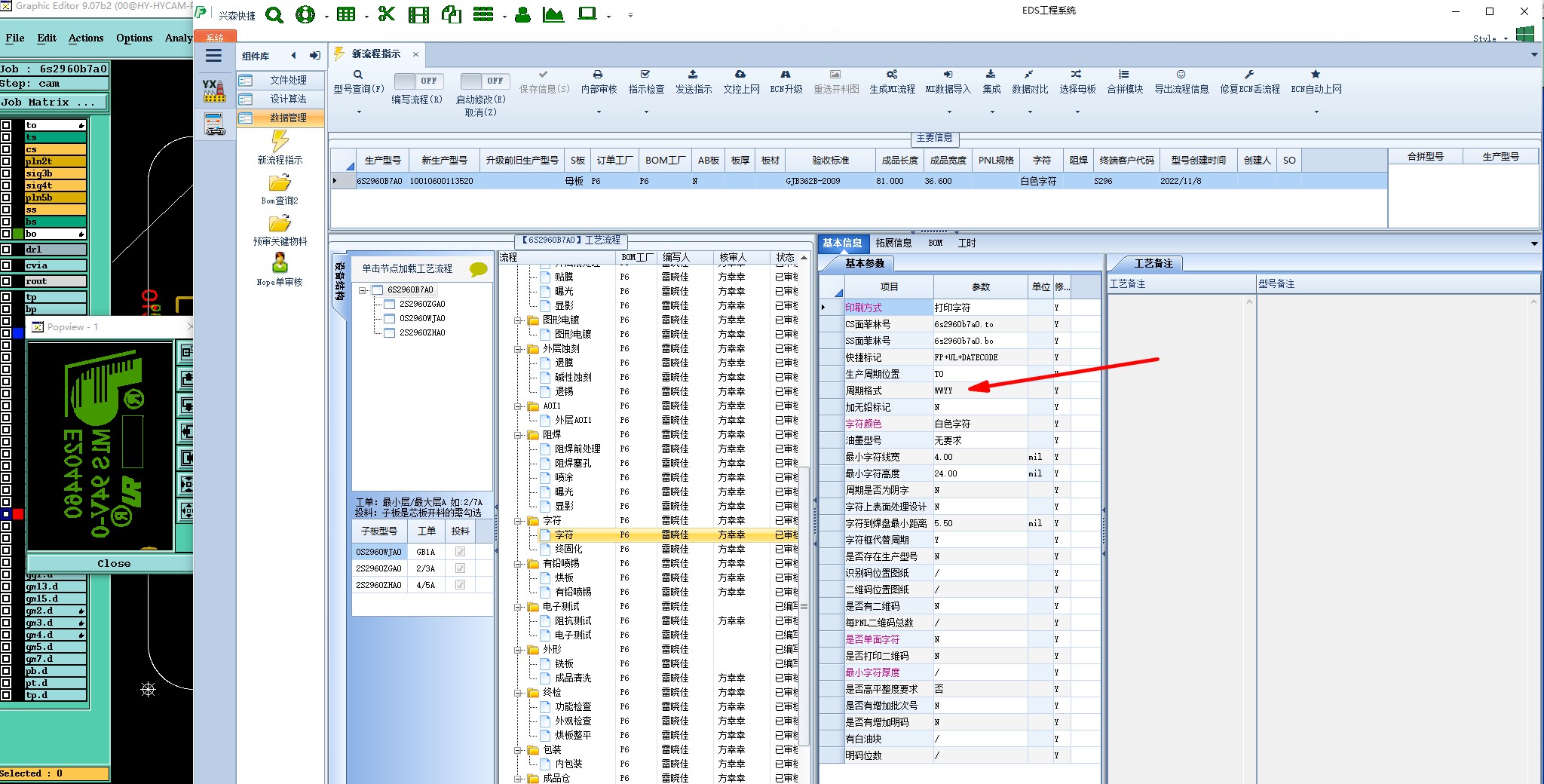Screen dimensions: 1544x784
Task: Collapse the 阻焊 process folder
Action: [519, 435]
